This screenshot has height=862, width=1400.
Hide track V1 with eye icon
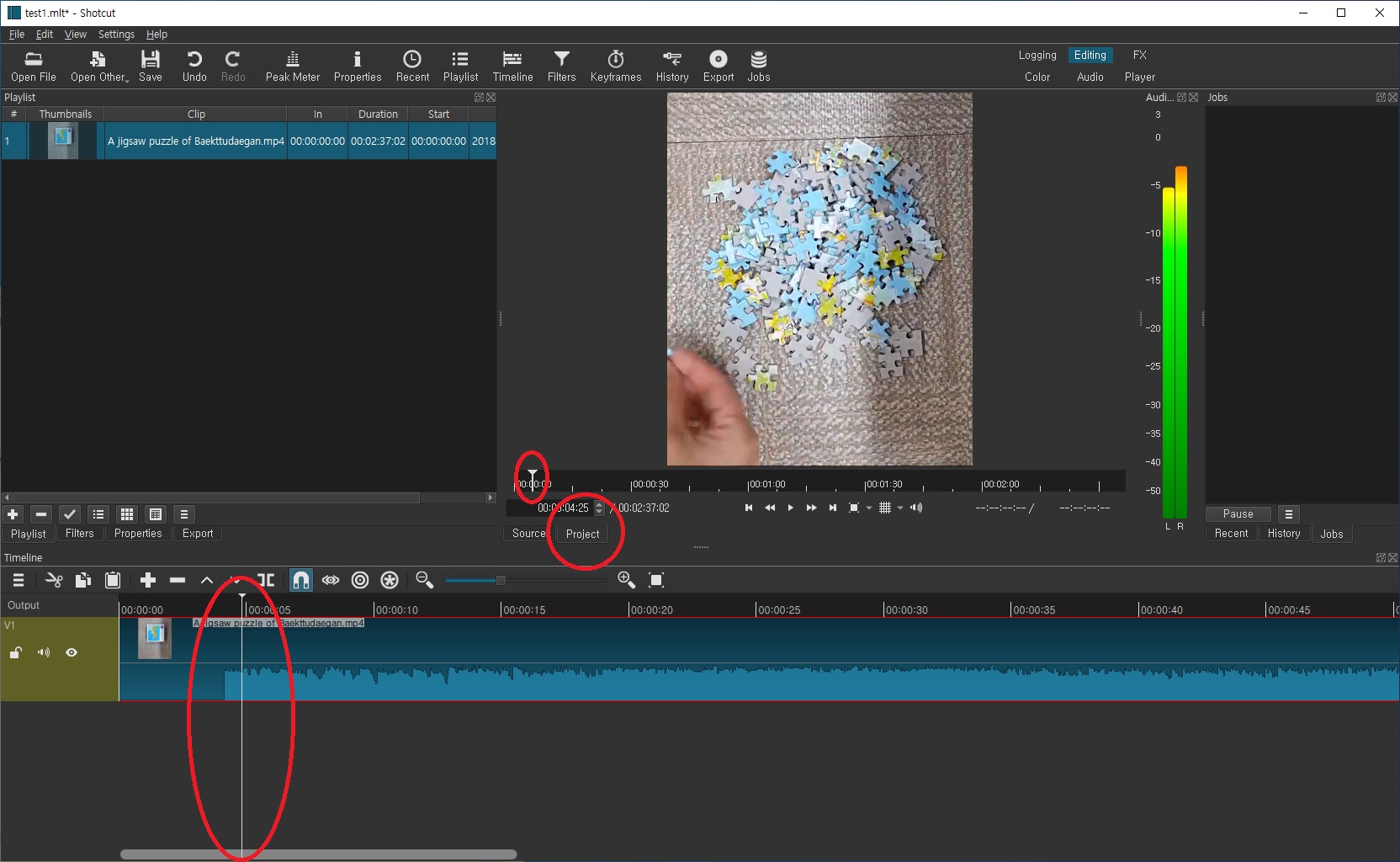tap(72, 652)
